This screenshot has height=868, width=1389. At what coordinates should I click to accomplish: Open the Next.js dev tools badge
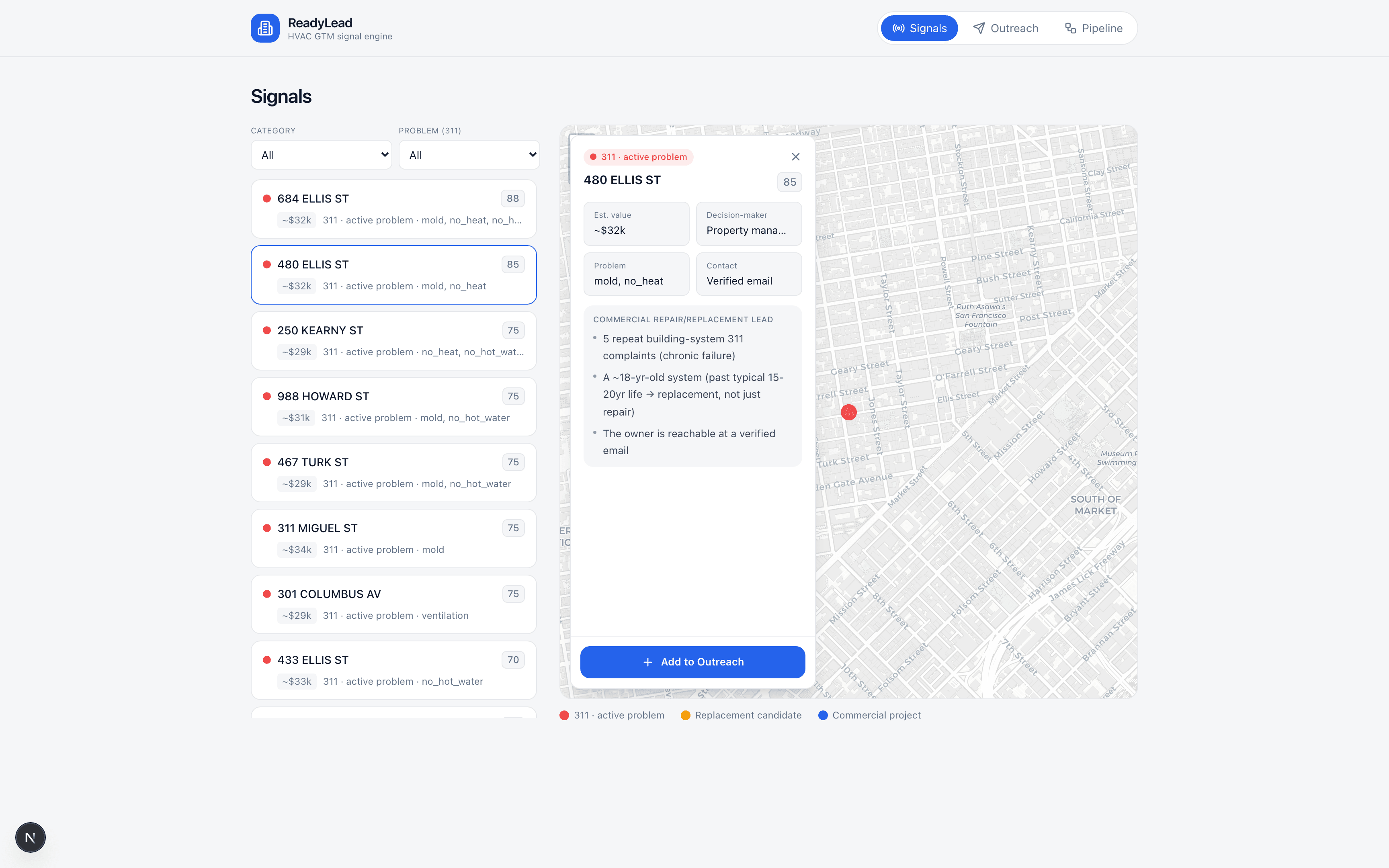tap(31, 837)
